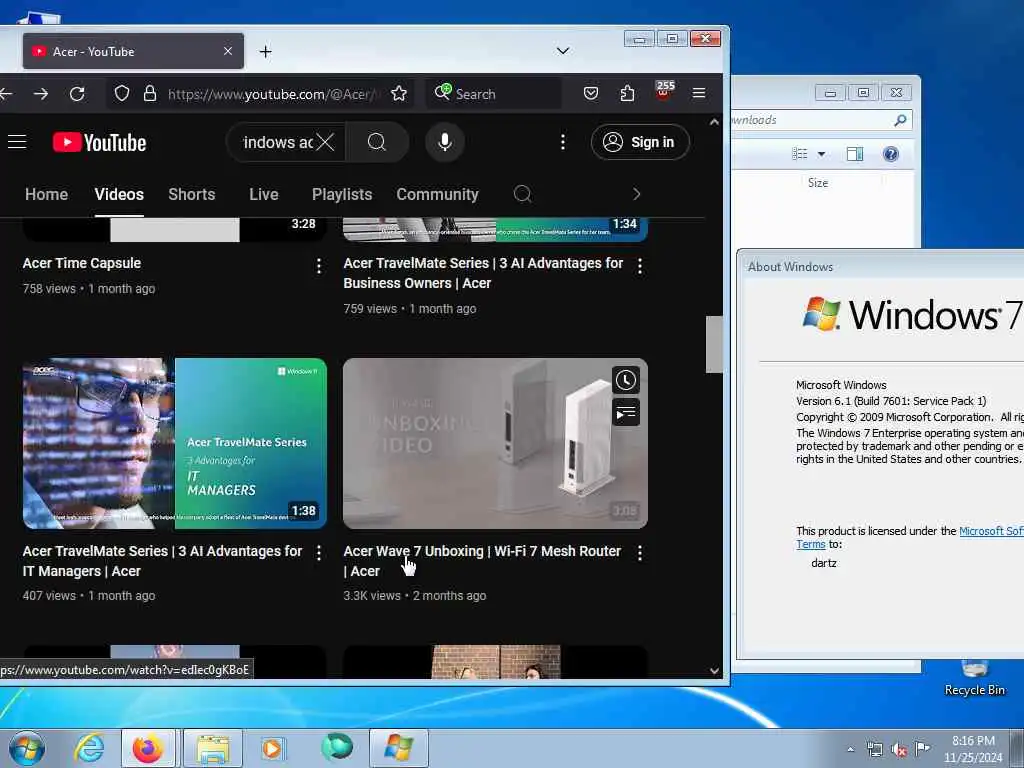Toggle preview pane in Explorer window
The height and width of the screenshot is (768, 1024).
[x=855, y=154]
